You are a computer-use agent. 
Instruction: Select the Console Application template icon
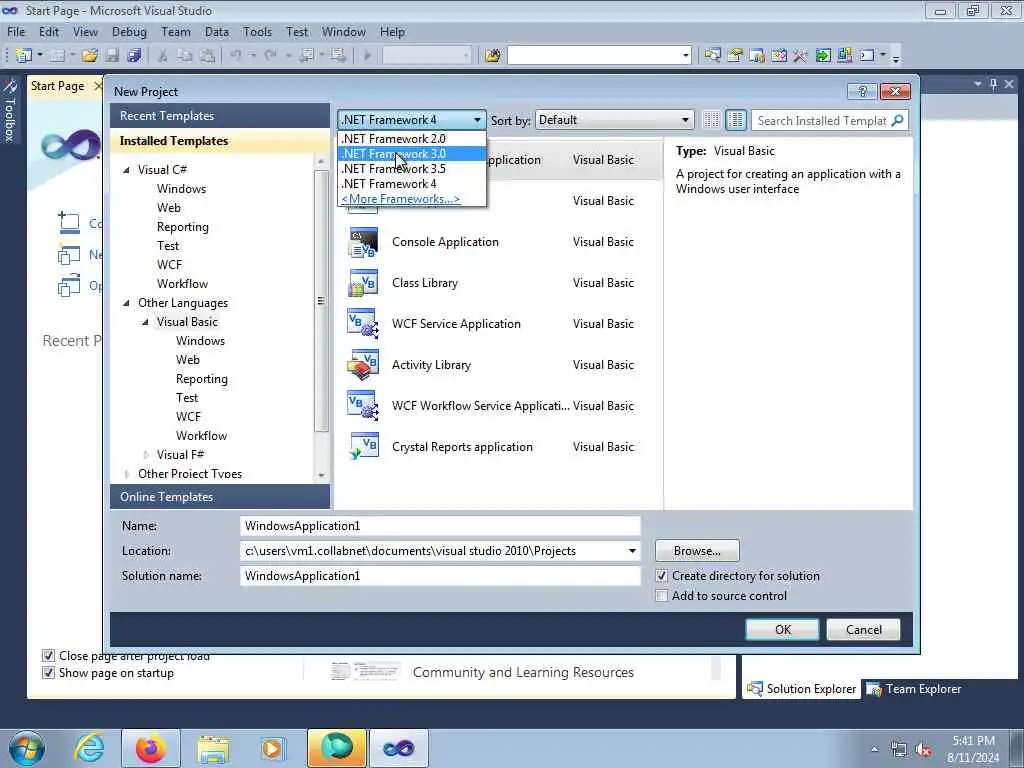pos(363,242)
